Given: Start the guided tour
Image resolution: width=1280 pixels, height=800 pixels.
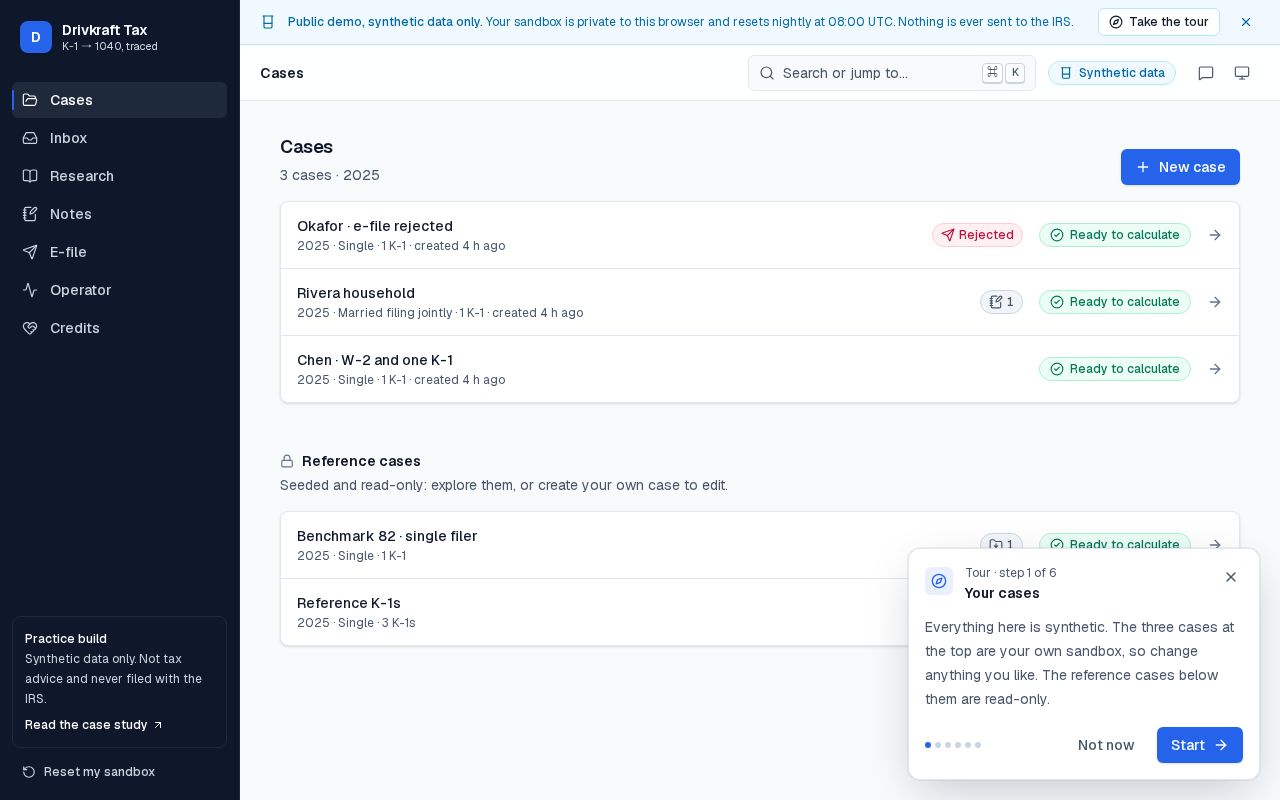Looking at the screenshot, I should pos(1200,745).
